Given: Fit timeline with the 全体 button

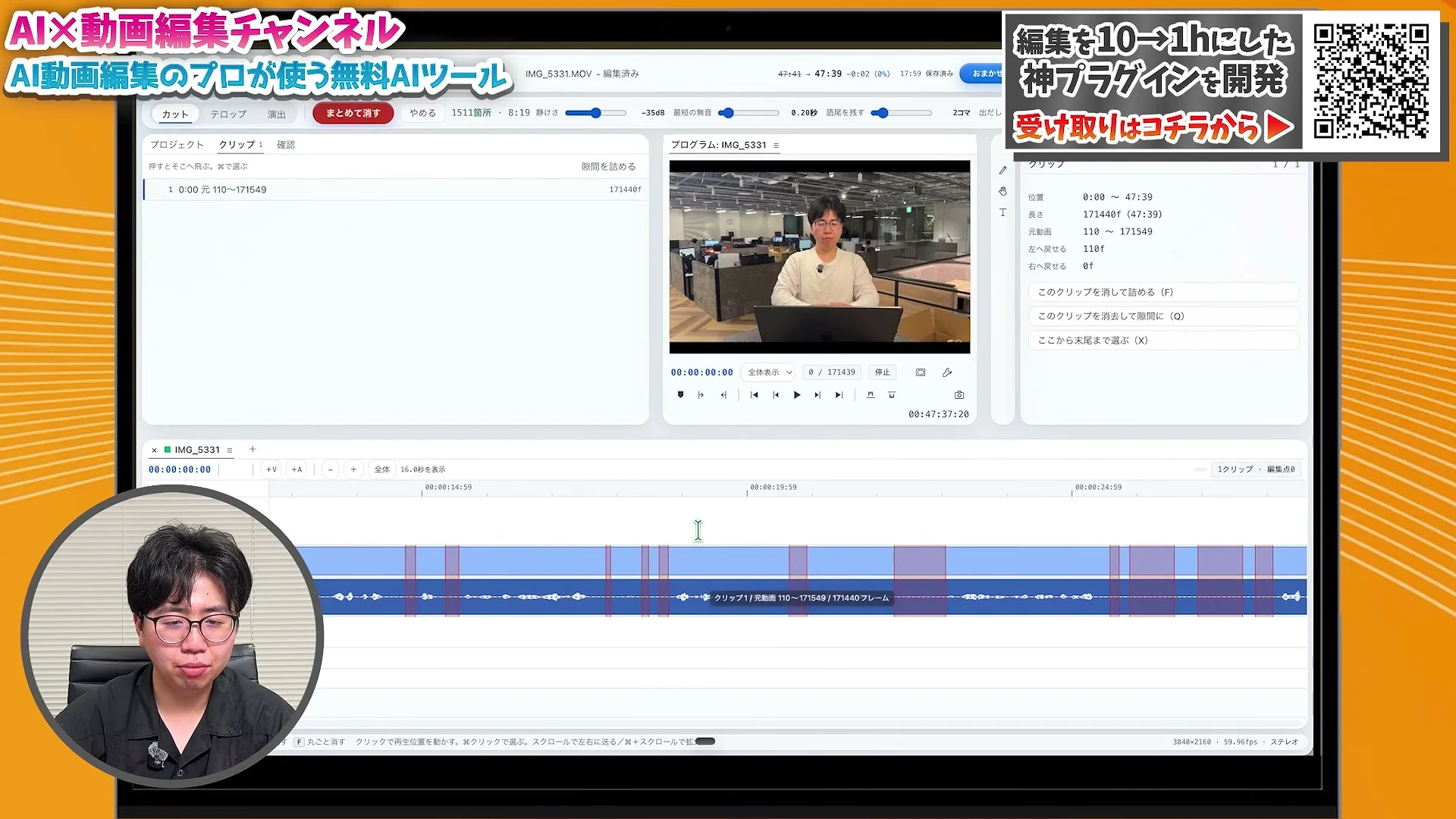Looking at the screenshot, I should pos(382,469).
